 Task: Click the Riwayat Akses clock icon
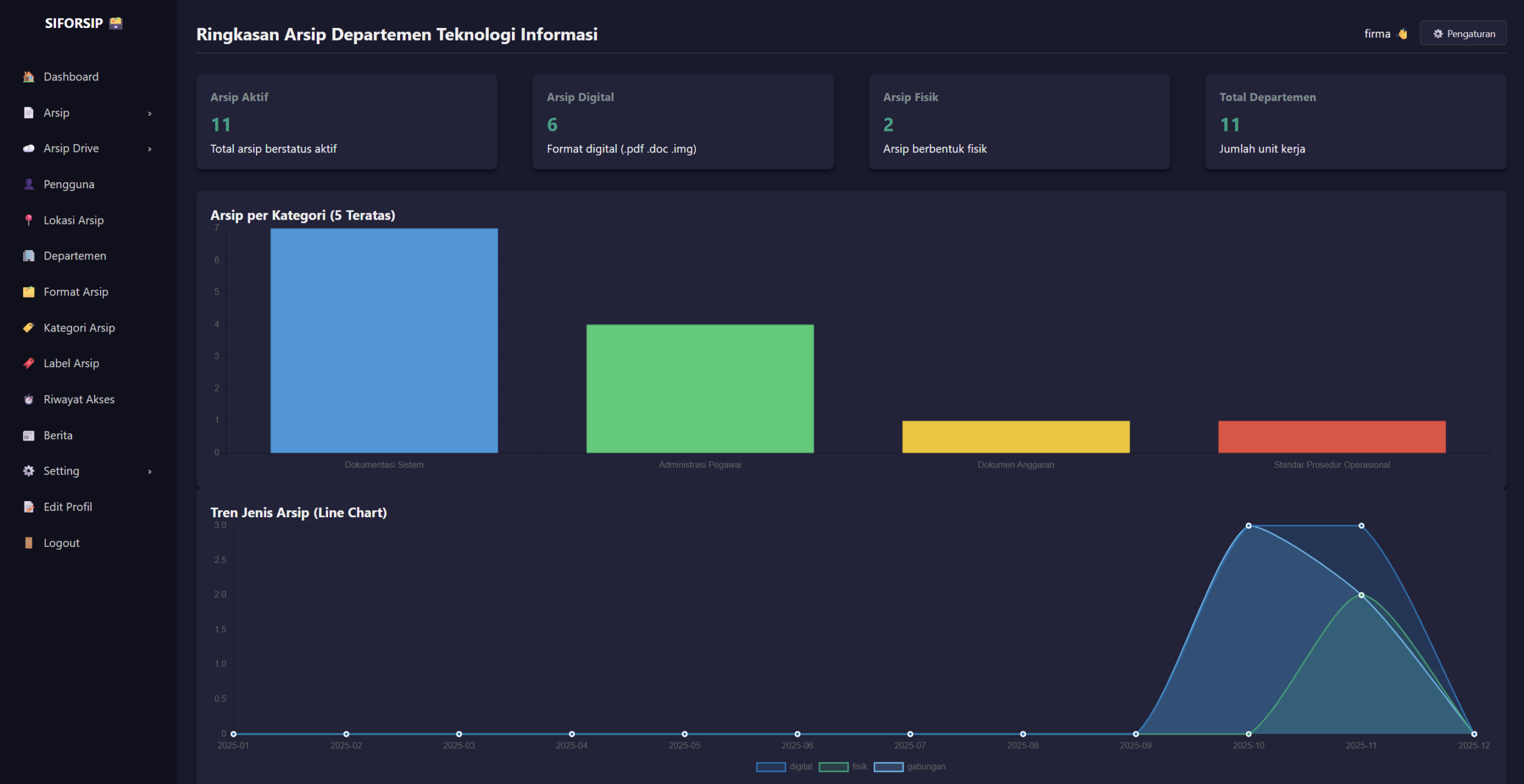28,399
